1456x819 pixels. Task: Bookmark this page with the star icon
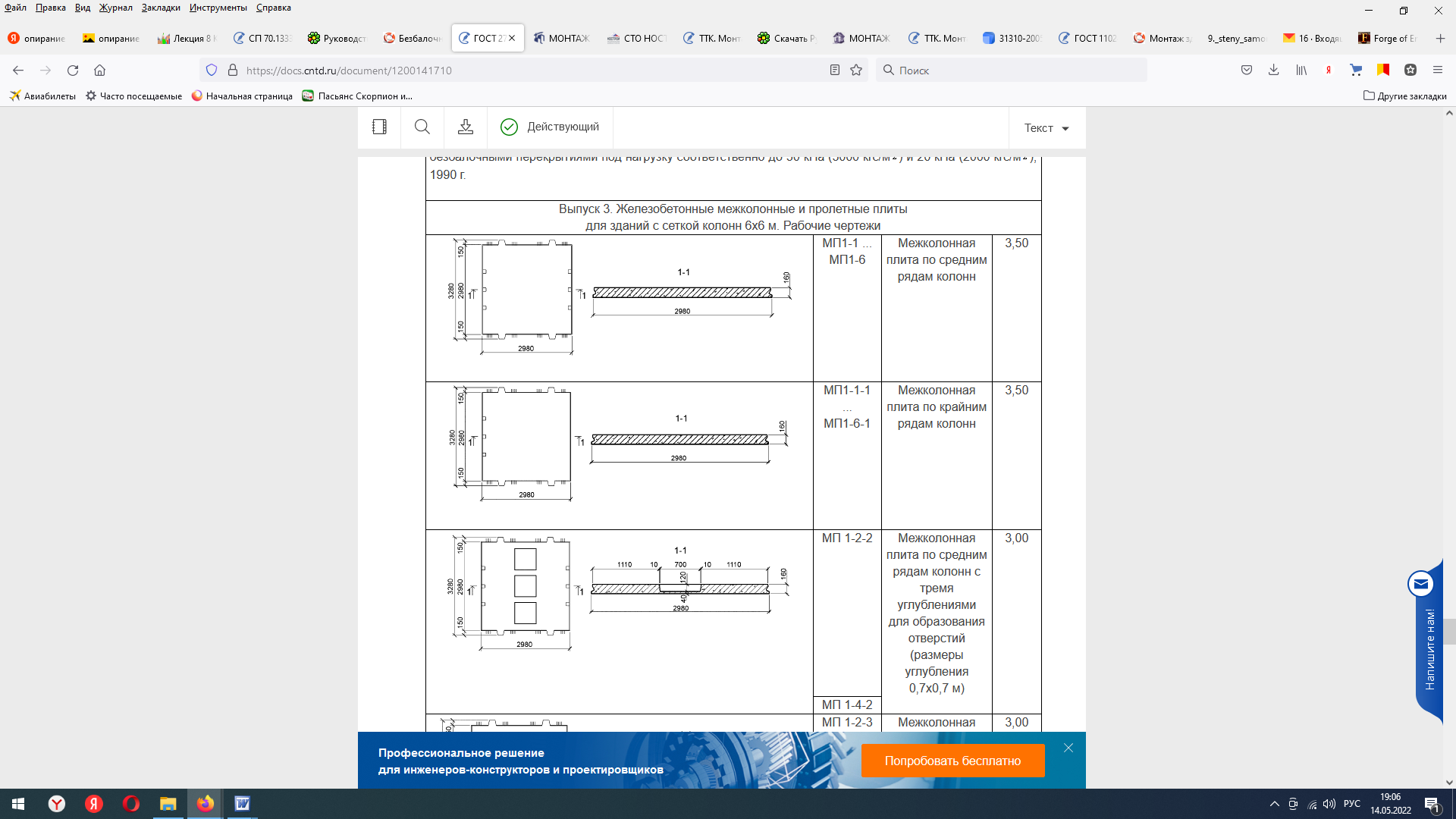coord(856,70)
